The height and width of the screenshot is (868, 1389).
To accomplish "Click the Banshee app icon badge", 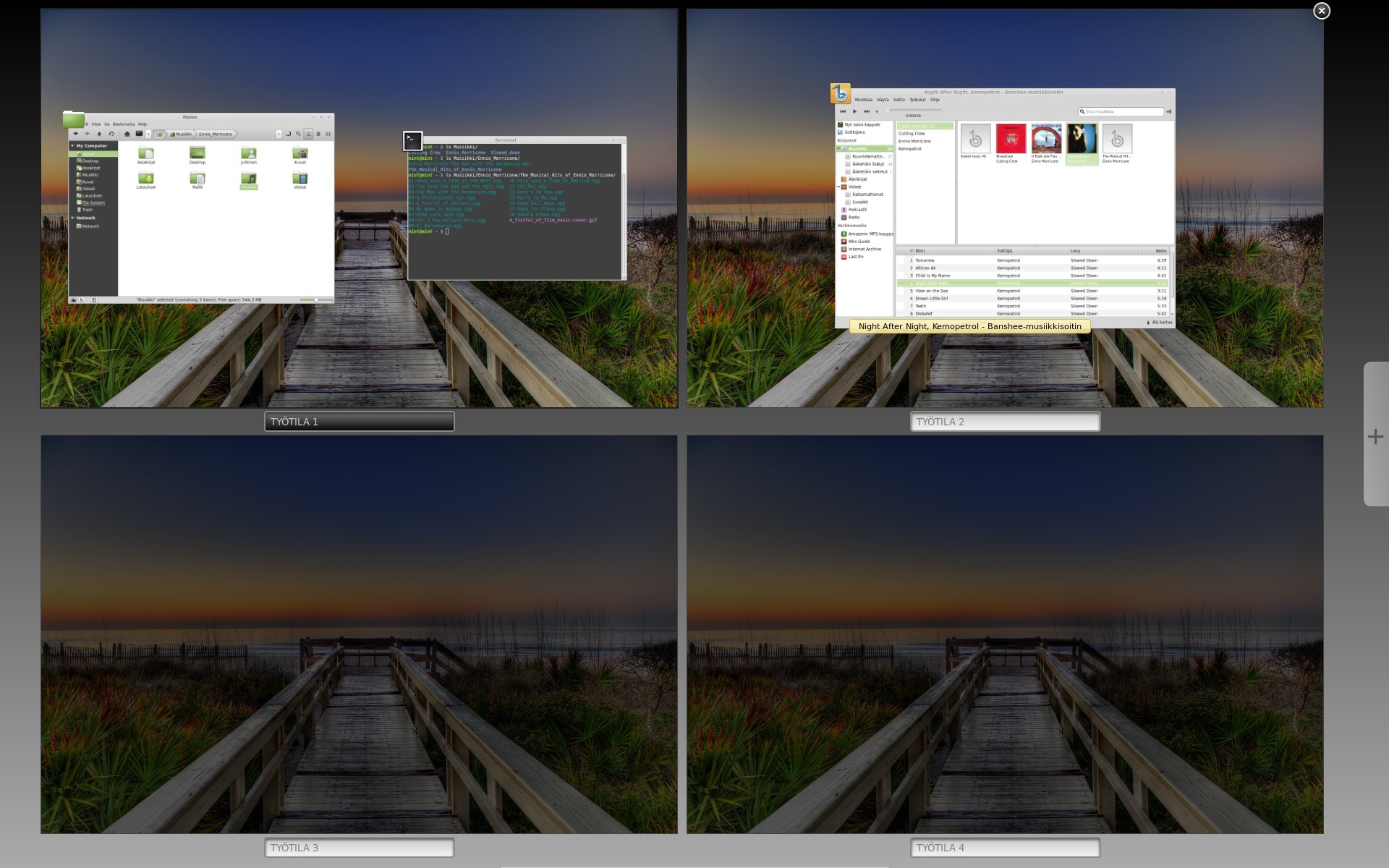I will click(840, 93).
